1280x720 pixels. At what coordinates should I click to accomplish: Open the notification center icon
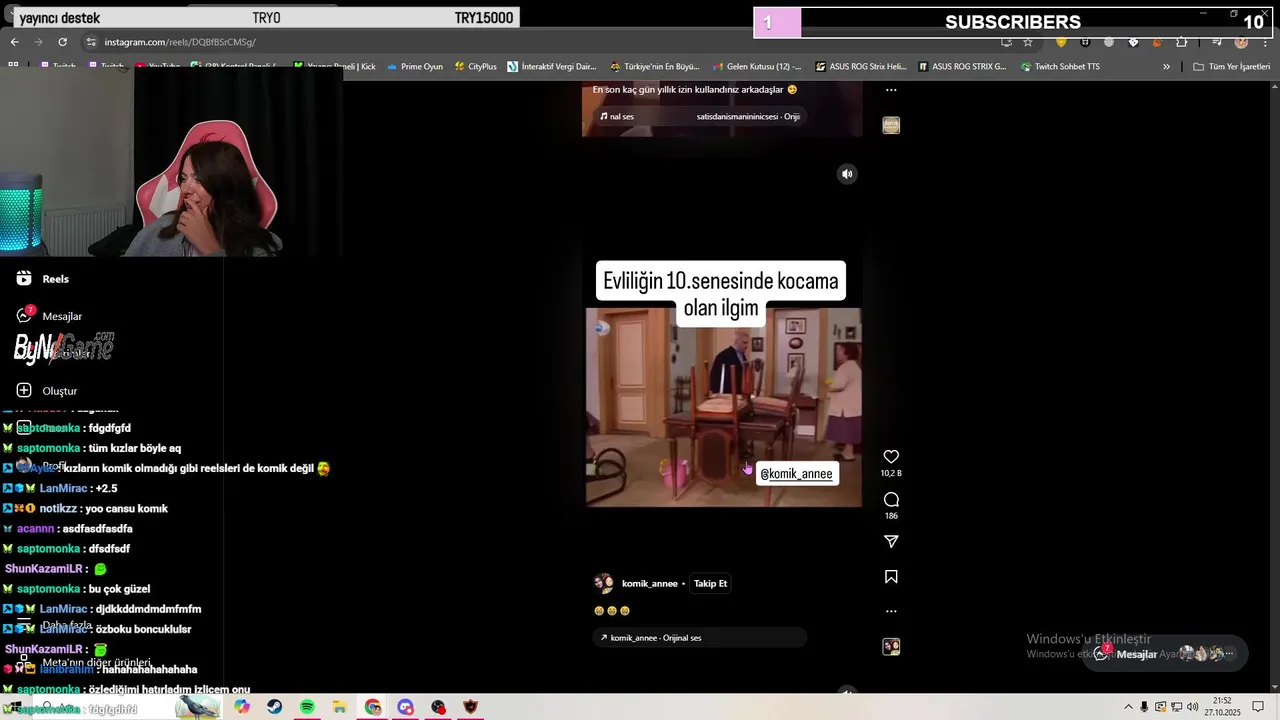tap(1258, 707)
